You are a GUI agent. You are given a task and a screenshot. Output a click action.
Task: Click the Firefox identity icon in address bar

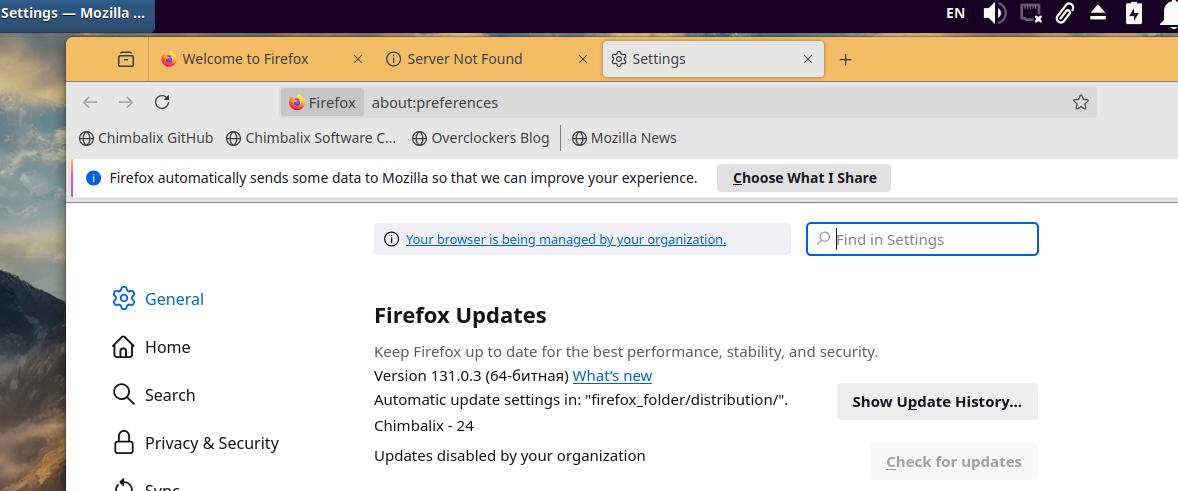pyautogui.click(x=322, y=102)
